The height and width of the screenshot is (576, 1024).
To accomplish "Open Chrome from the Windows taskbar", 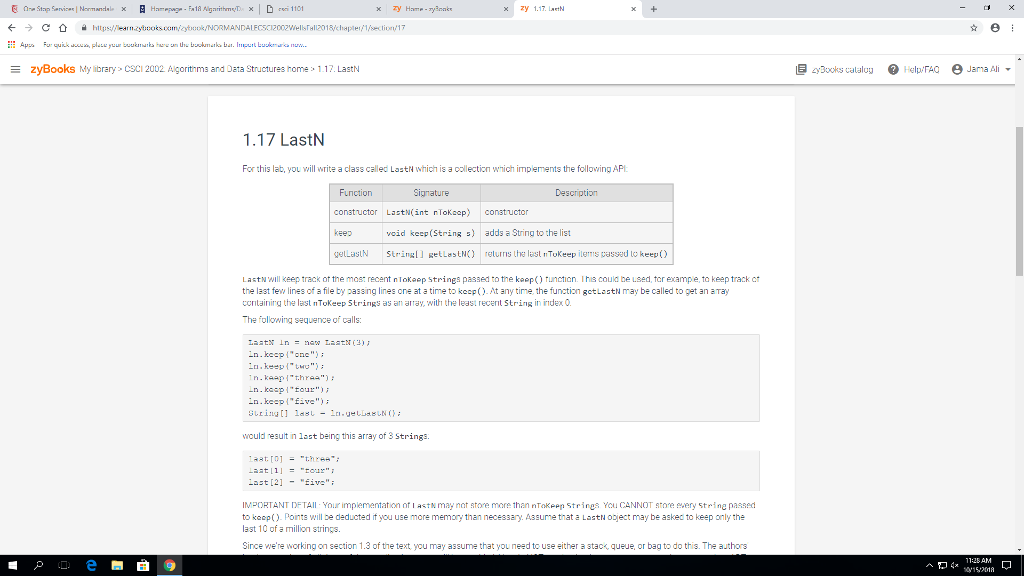I will [x=170, y=565].
